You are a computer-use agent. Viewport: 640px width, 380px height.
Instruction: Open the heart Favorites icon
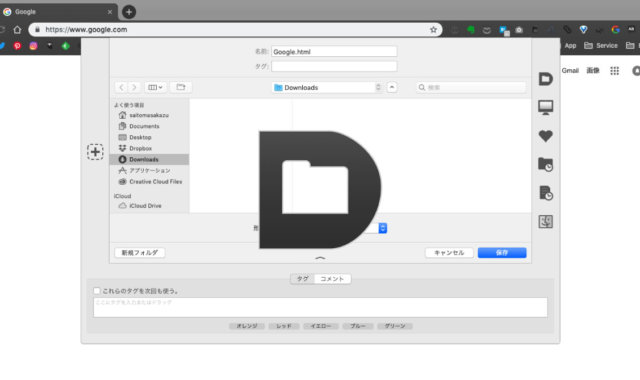point(545,136)
